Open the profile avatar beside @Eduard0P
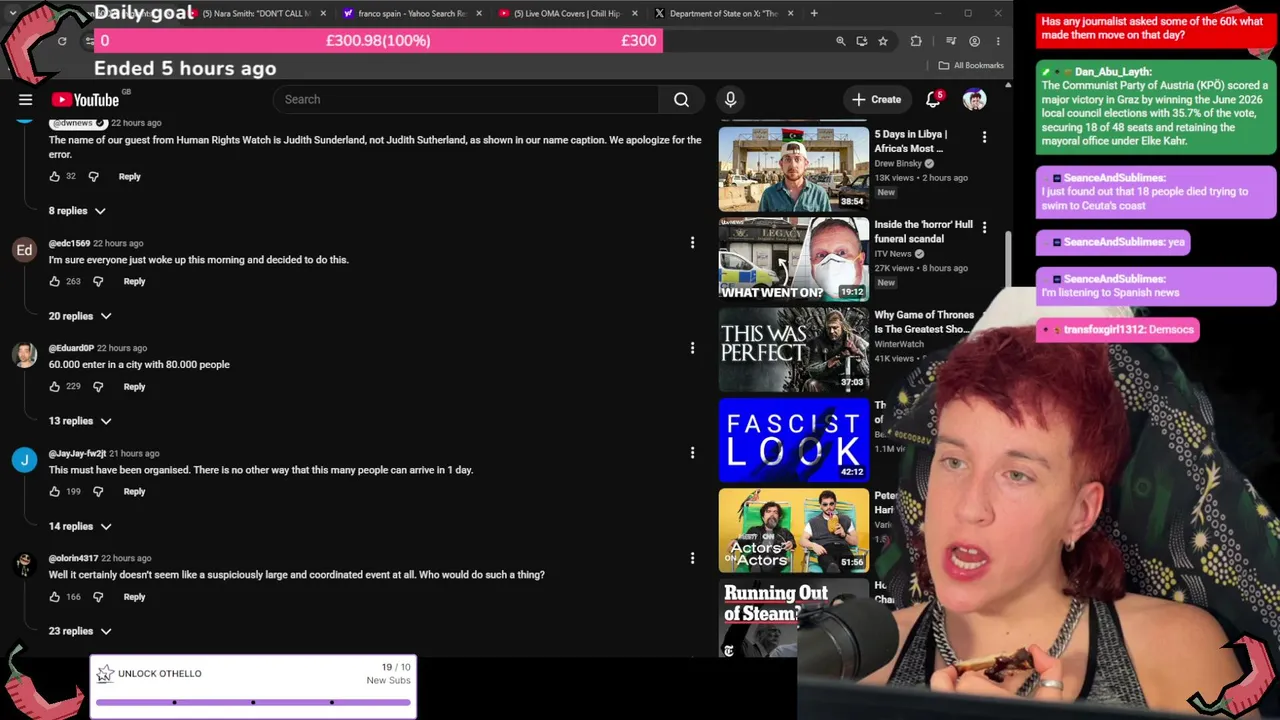 tap(25, 355)
